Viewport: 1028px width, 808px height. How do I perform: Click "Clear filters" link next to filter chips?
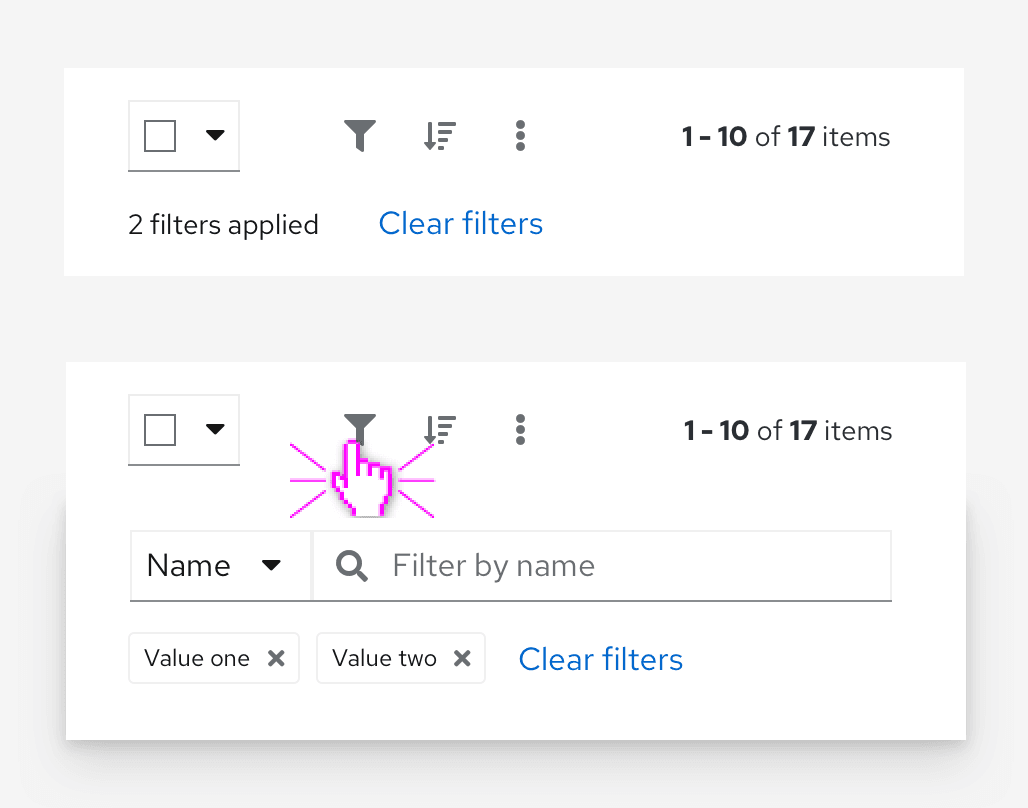pyautogui.click(x=600, y=659)
